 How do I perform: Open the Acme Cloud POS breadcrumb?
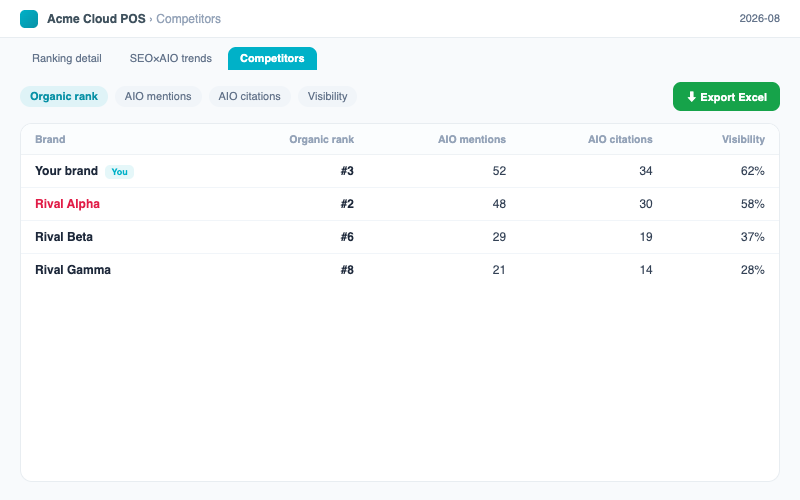(96, 19)
